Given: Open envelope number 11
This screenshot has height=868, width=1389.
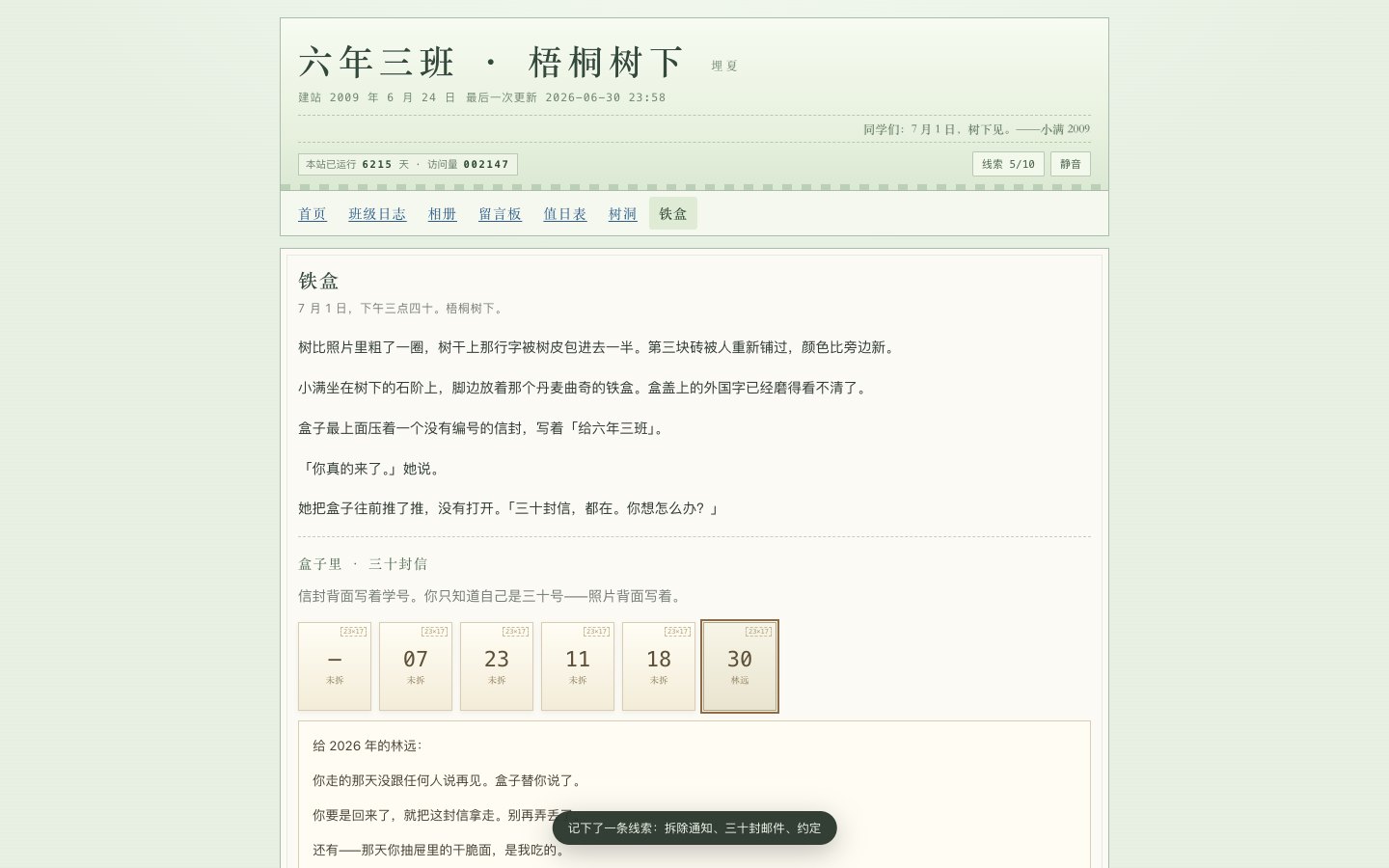Looking at the screenshot, I should [x=578, y=666].
